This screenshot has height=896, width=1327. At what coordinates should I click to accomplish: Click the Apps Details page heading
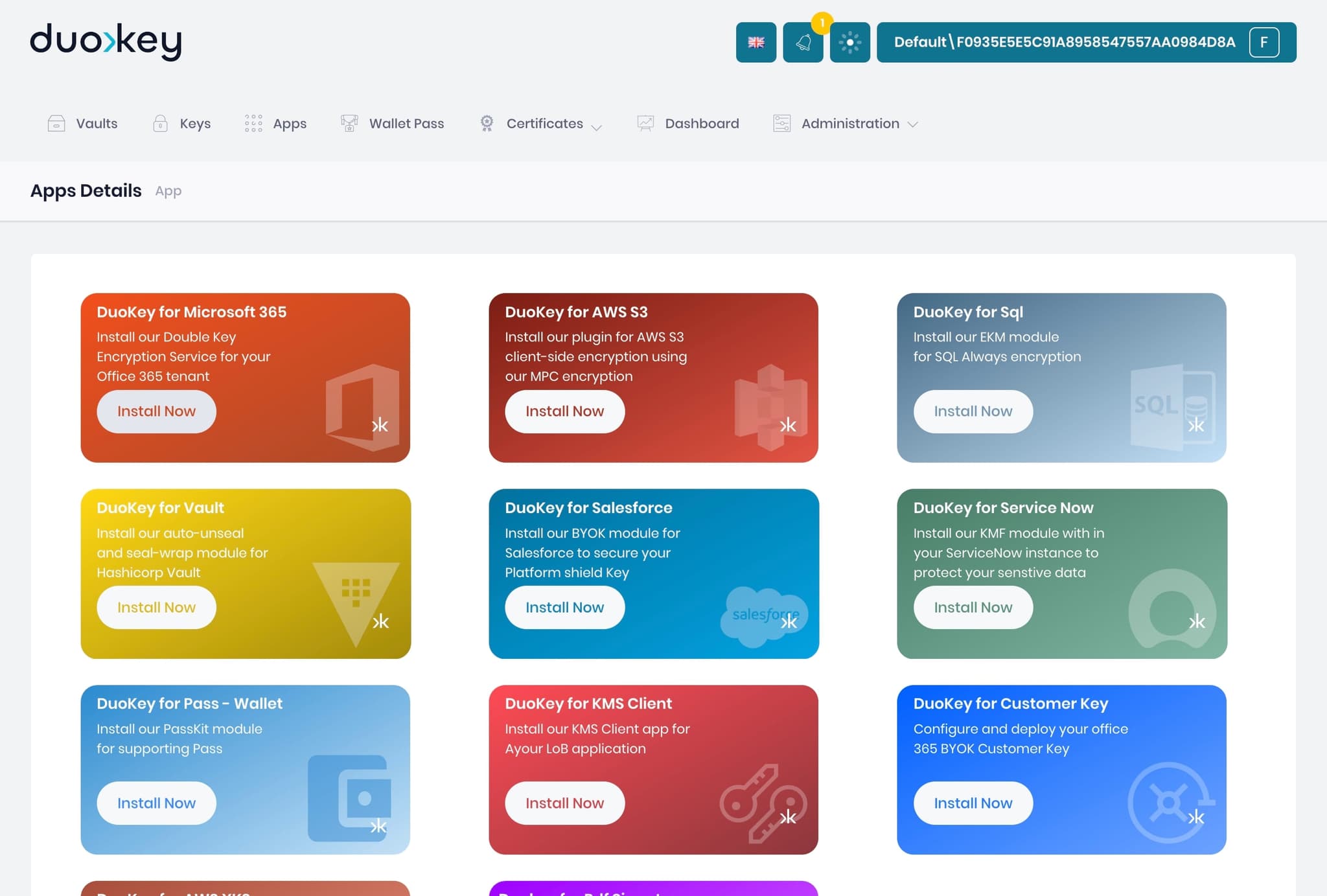[x=86, y=190]
